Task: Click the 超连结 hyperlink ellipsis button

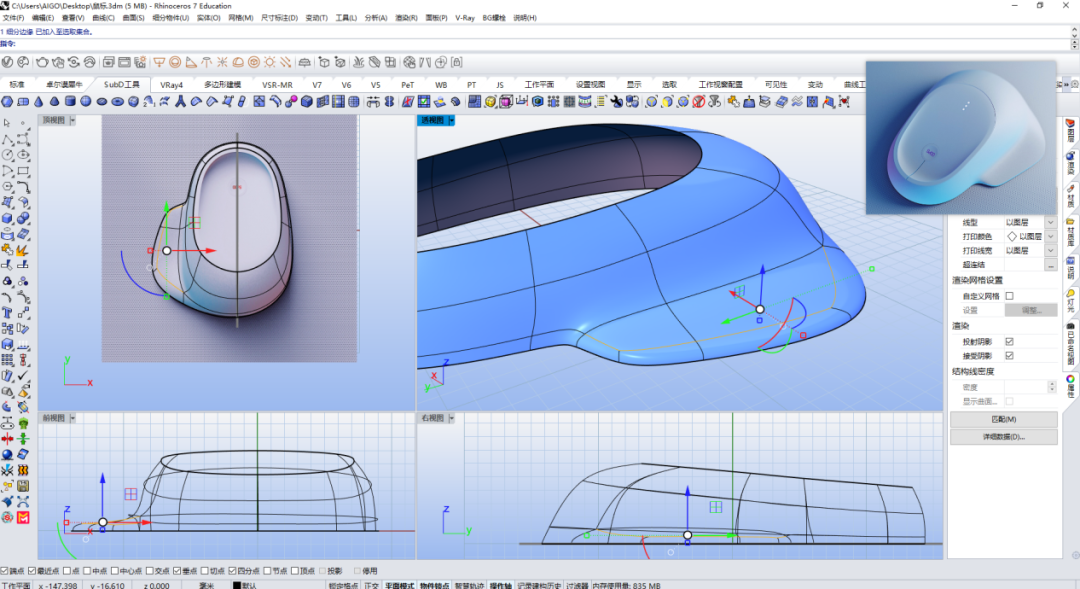Action: coord(1050,265)
